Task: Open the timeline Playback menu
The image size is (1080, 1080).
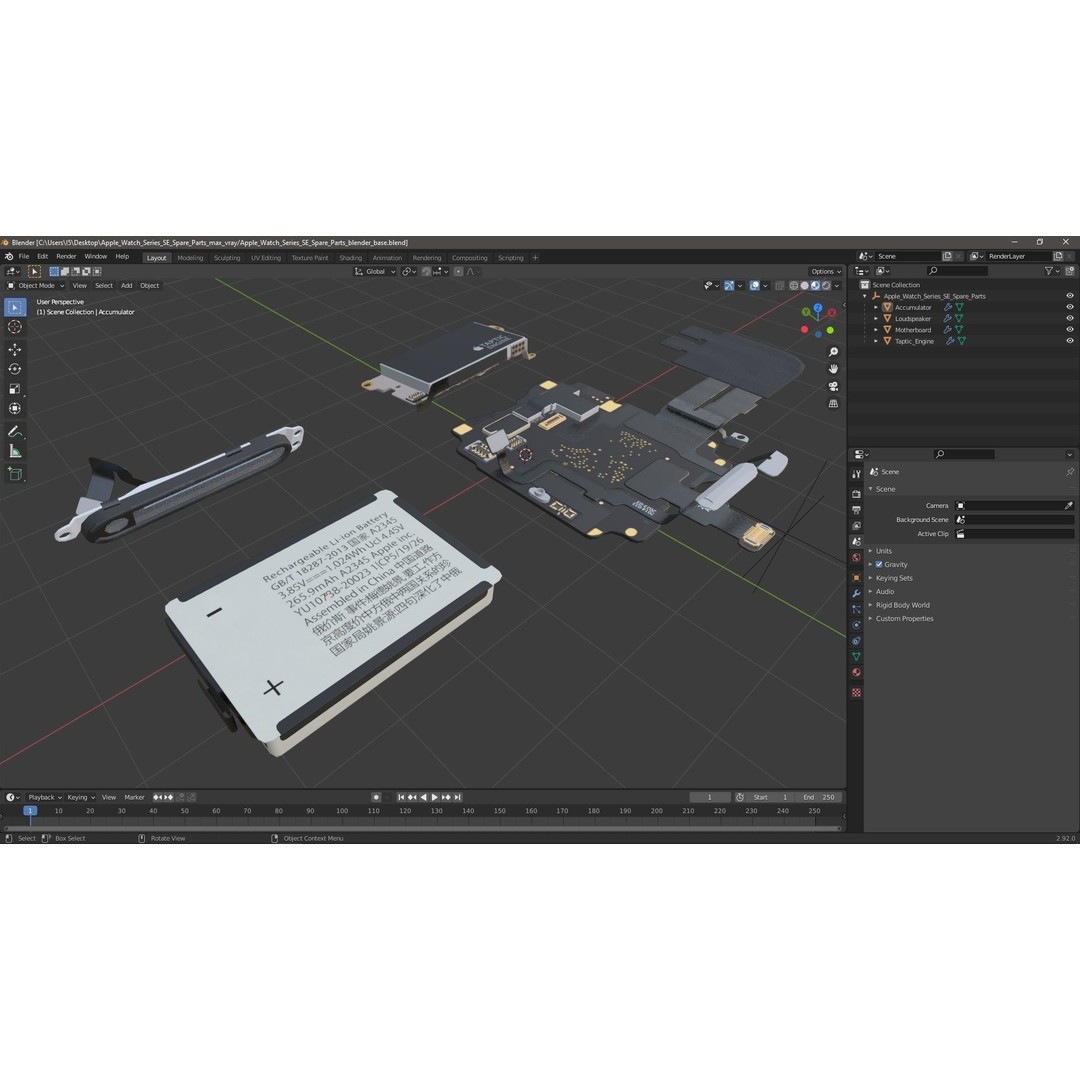Action: [x=44, y=797]
